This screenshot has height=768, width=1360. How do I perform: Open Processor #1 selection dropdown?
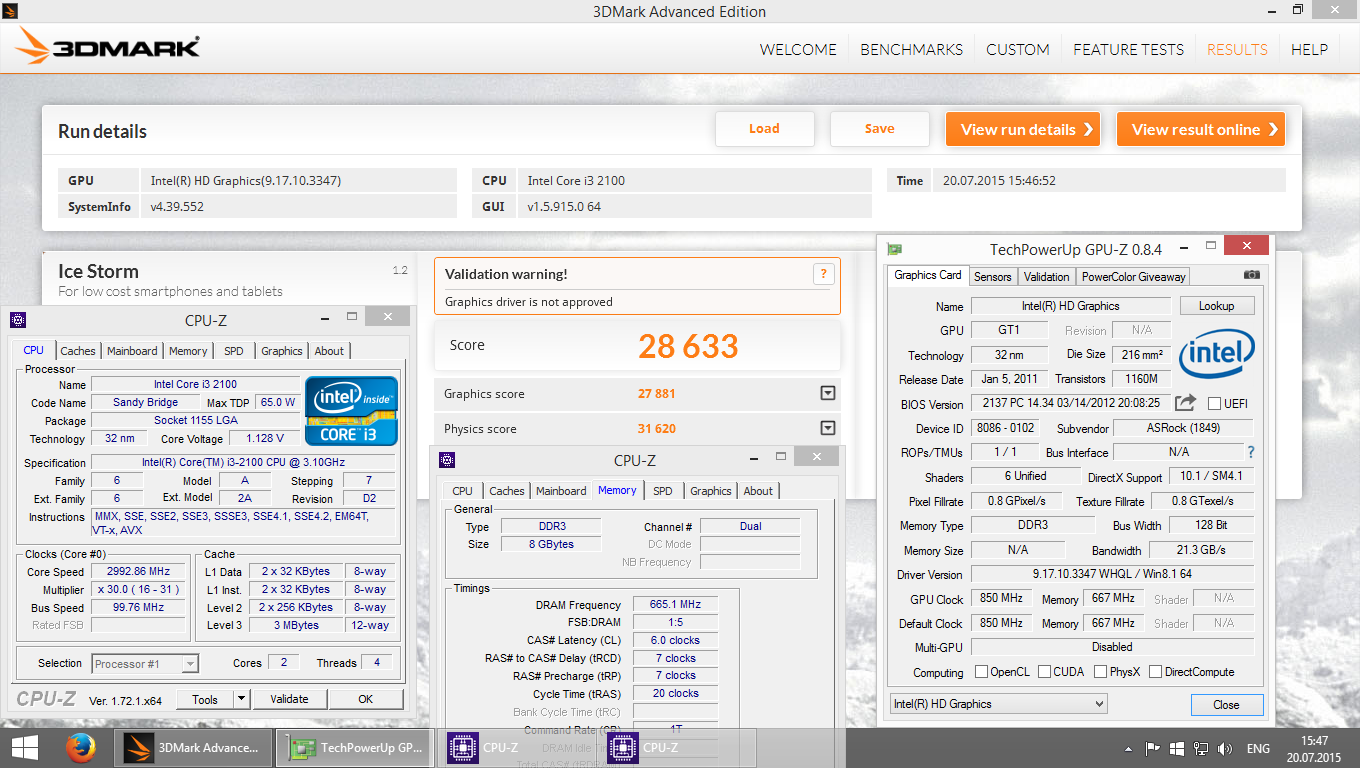click(x=145, y=663)
